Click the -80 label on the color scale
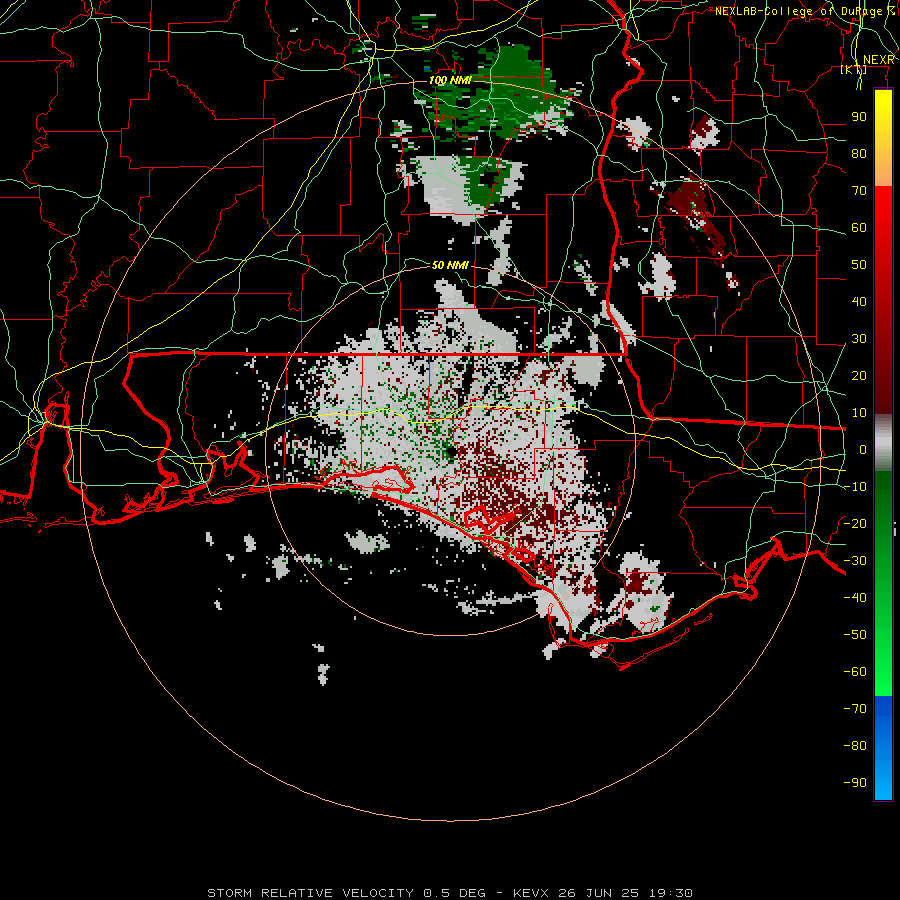900x900 pixels. tap(855, 746)
